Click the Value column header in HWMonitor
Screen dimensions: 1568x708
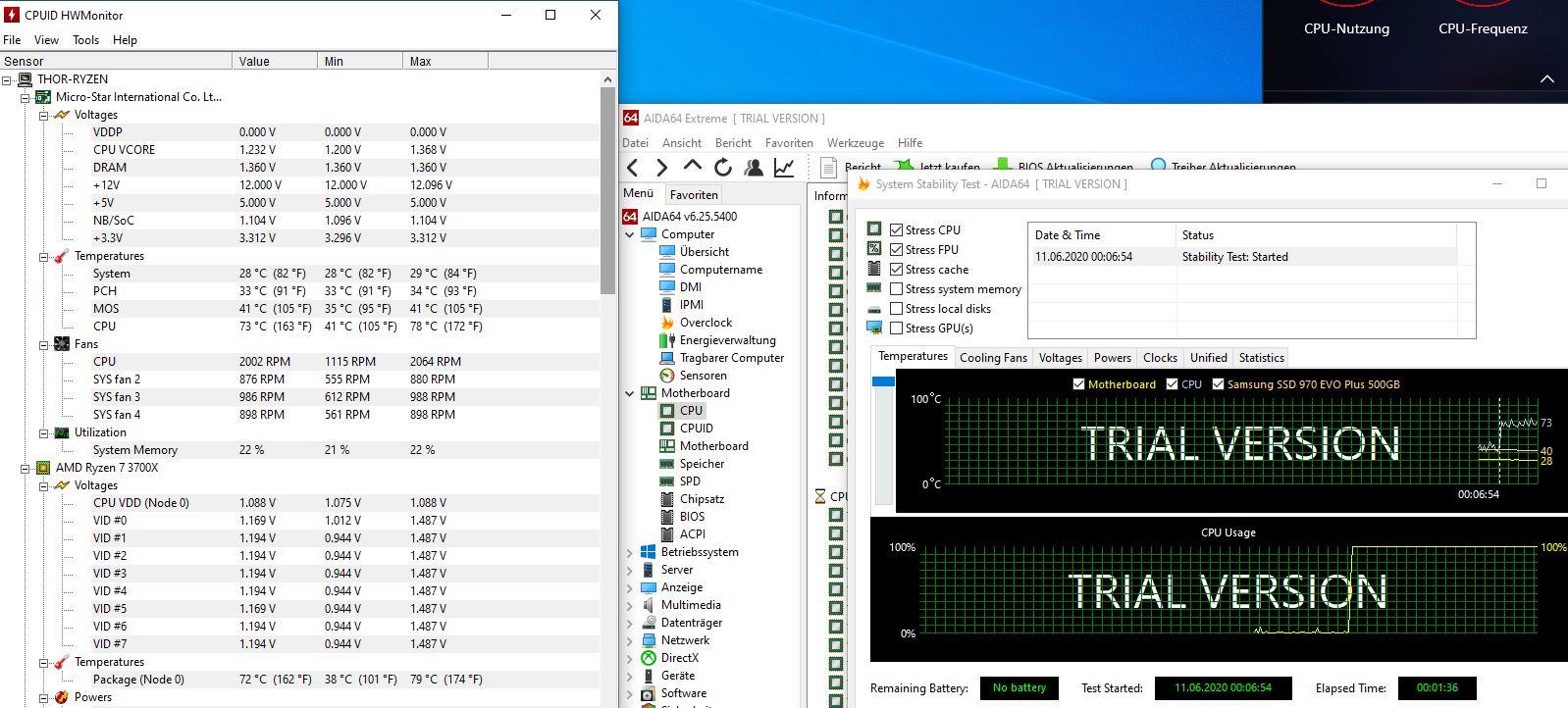[276, 61]
